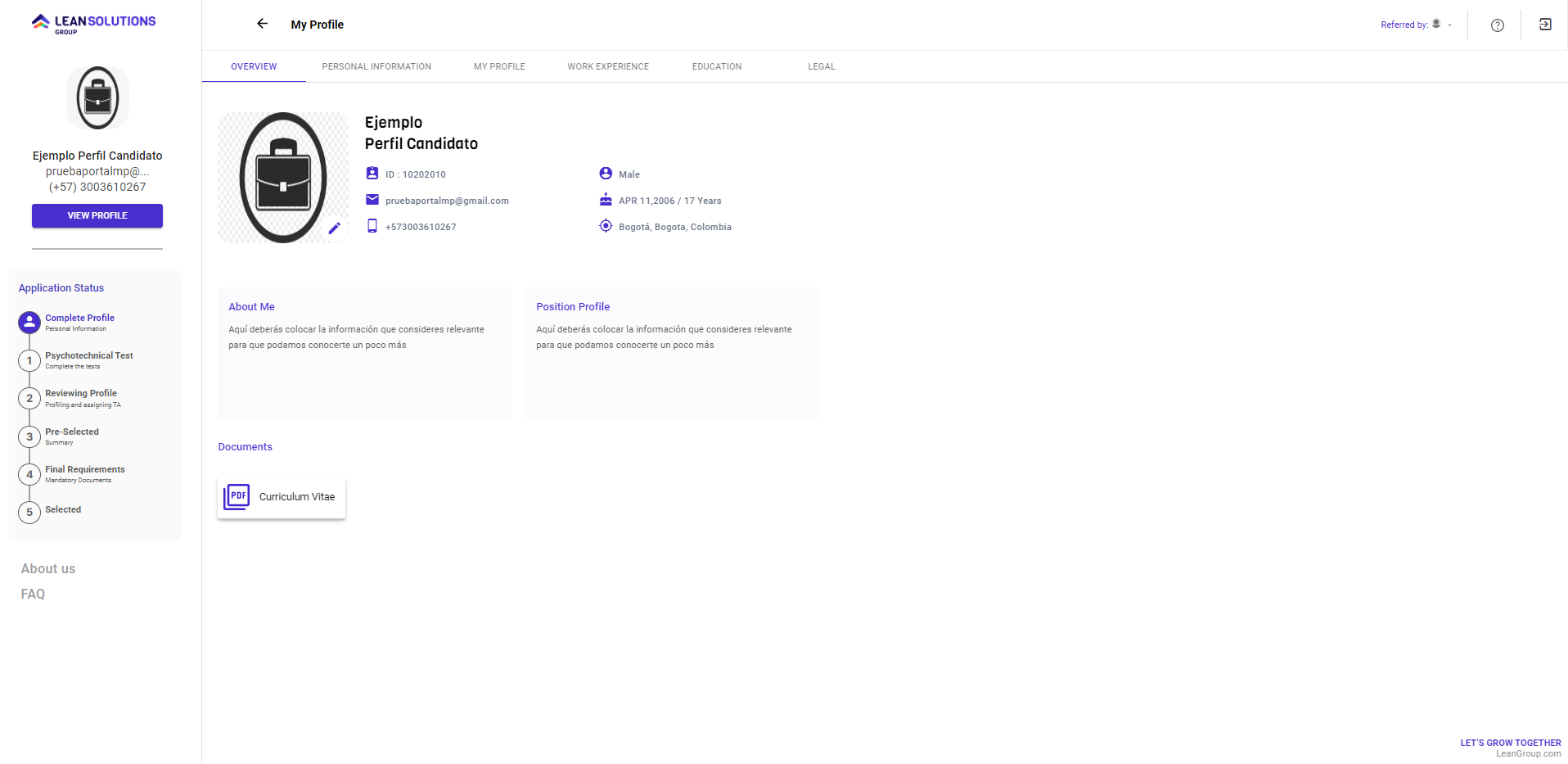Click the step 4 circle for Final Requirements
Screen dimensions: 1568x764
pyautogui.click(x=29, y=474)
